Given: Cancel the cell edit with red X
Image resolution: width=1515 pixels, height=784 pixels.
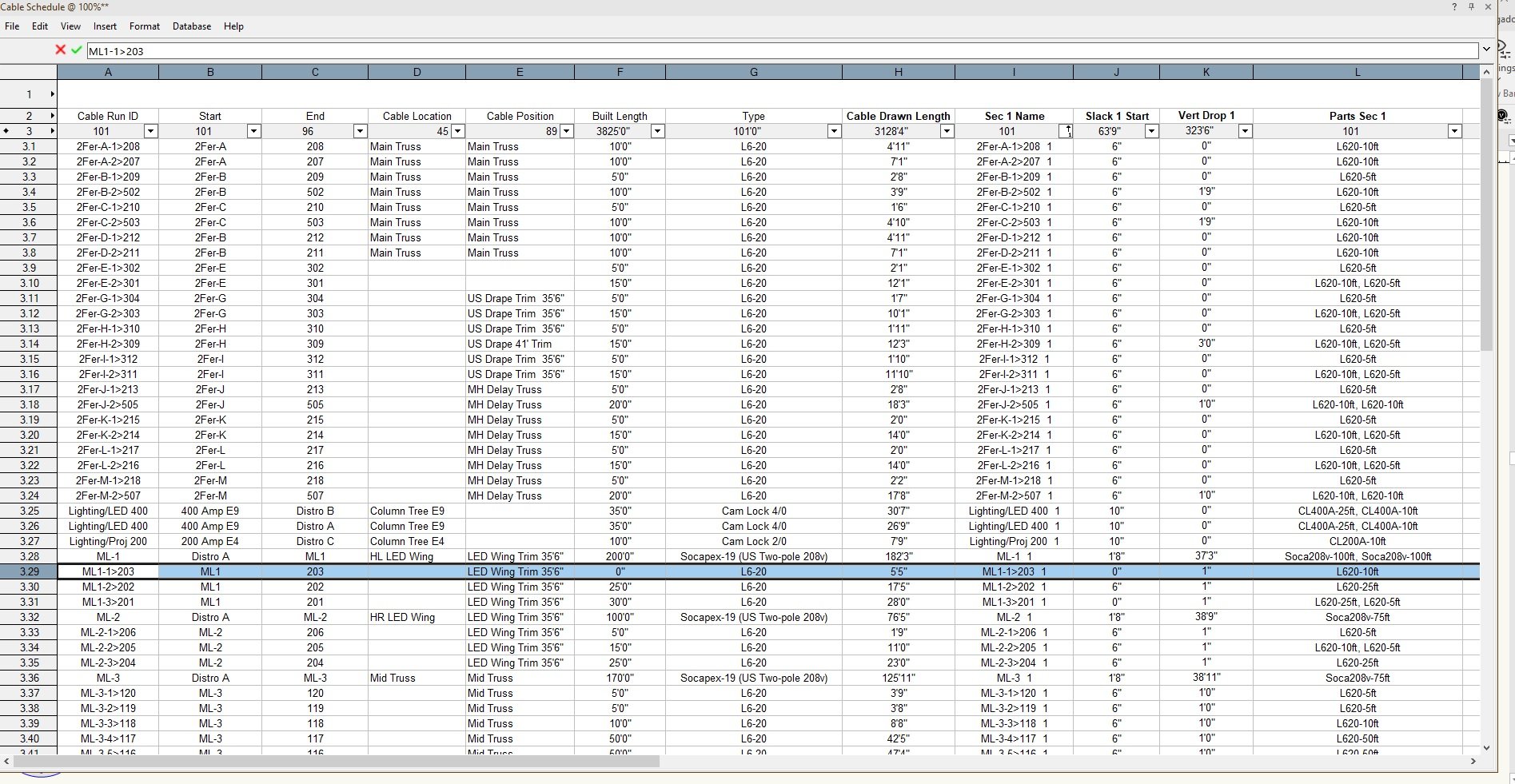Looking at the screenshot, I should coord(60,50).
